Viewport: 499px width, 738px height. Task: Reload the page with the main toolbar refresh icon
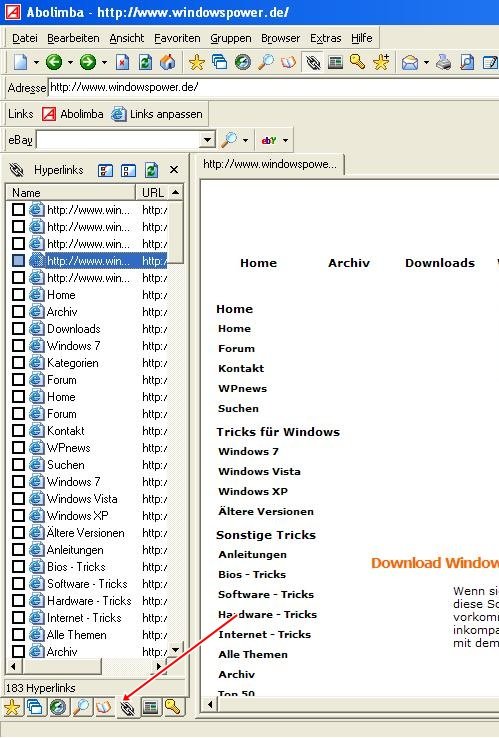pyautogui.click(x=145, y=62)
